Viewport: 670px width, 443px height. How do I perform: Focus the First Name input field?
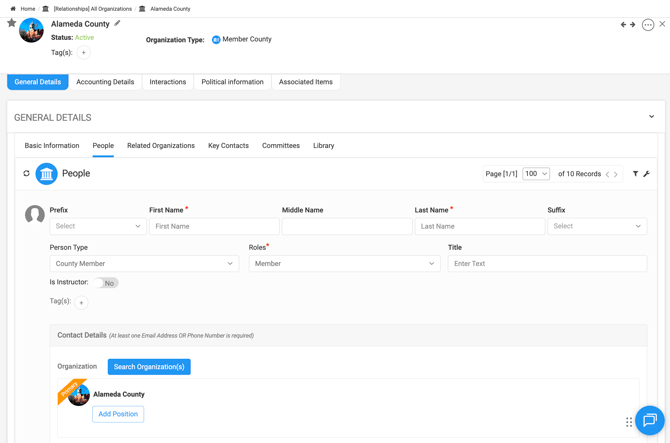click(x=214, y=226)
